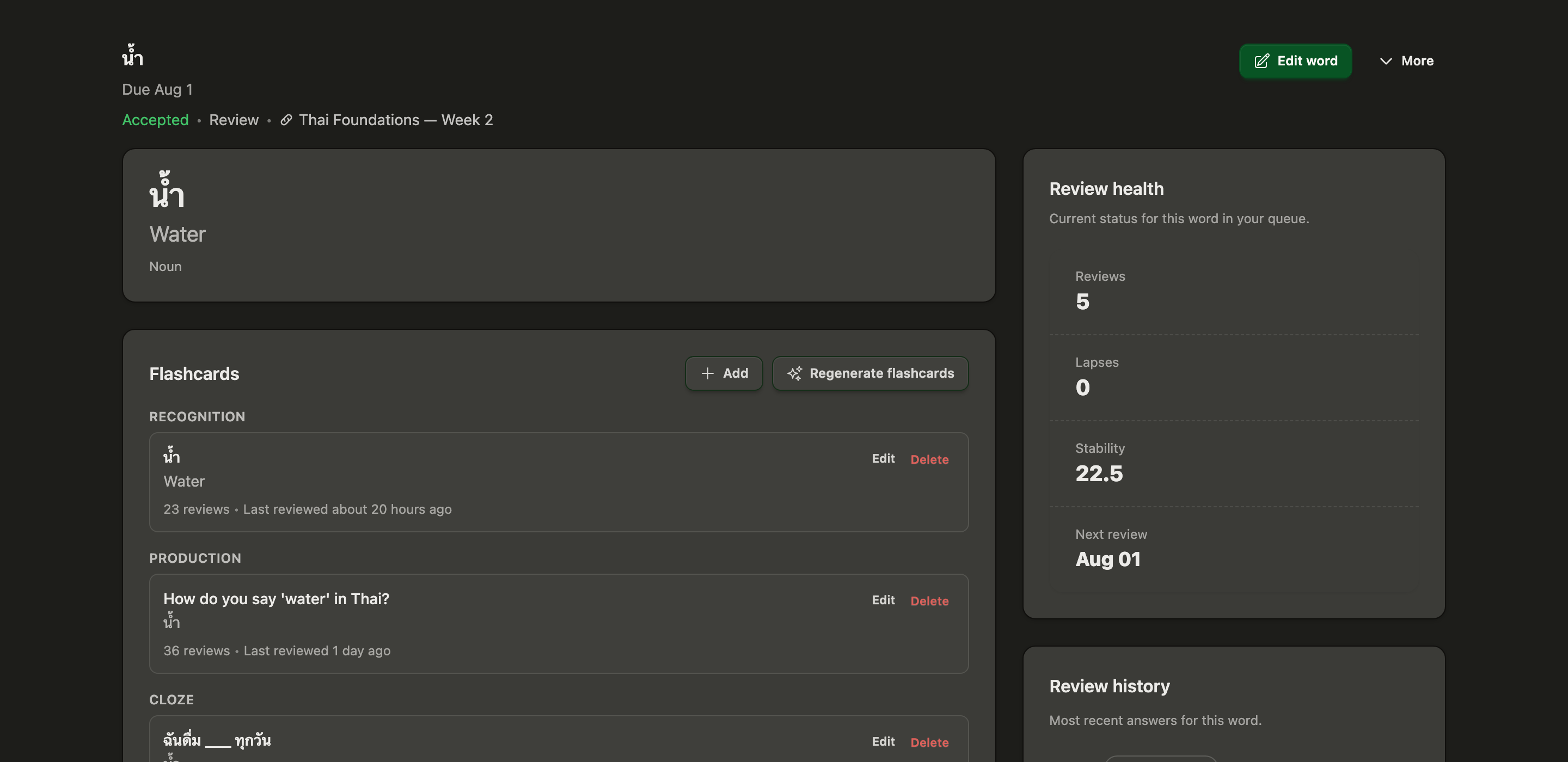
Task: Click the Noun part-of-speech label
Action: coord(166,267)
